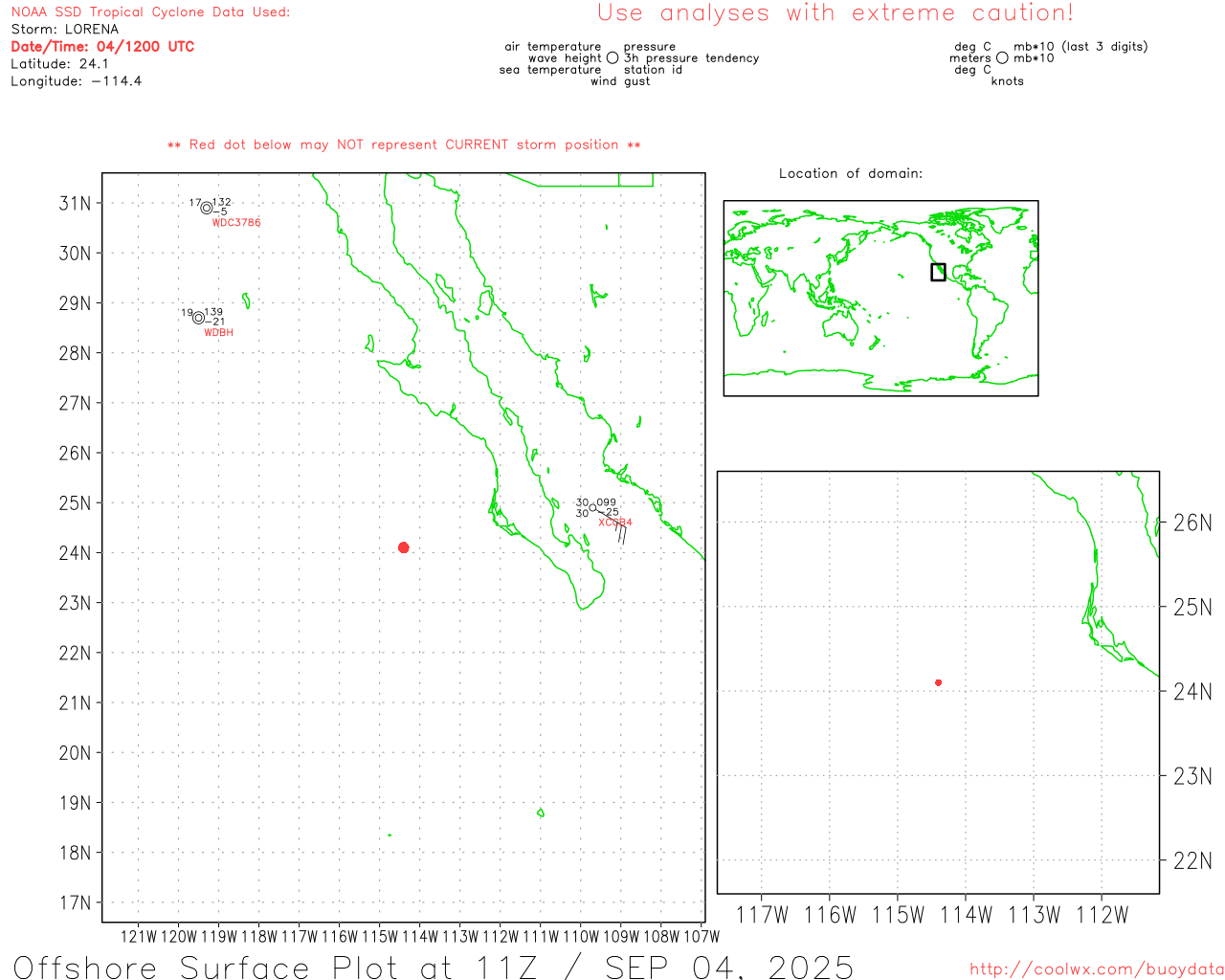Click the '17N' latitude label on main map
This screenshot has width=1225, height=980.
(x=76, y=902)
